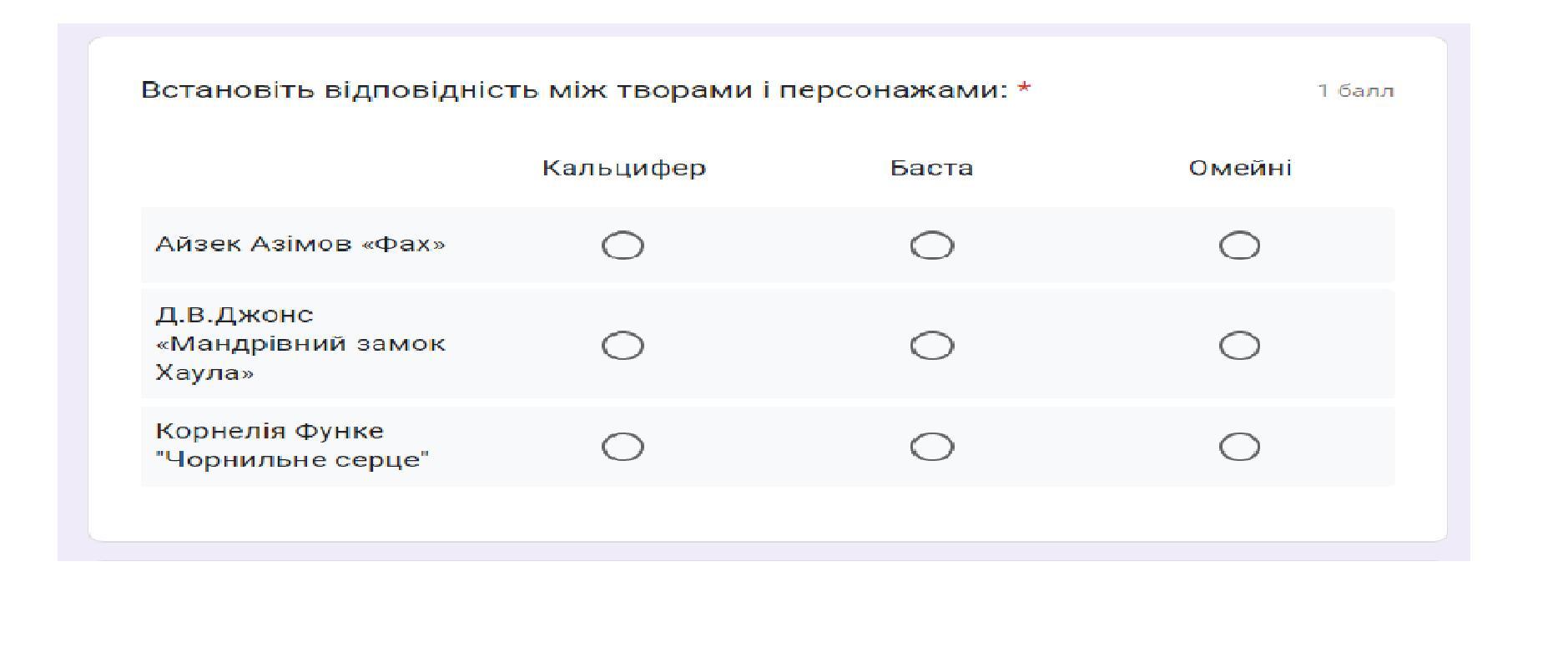Image resolution: width=1568 pixels, height=668 pixels.
Task: Choose Баста for «Мандрівний замок Хаула»
Action: click(931, 345)
